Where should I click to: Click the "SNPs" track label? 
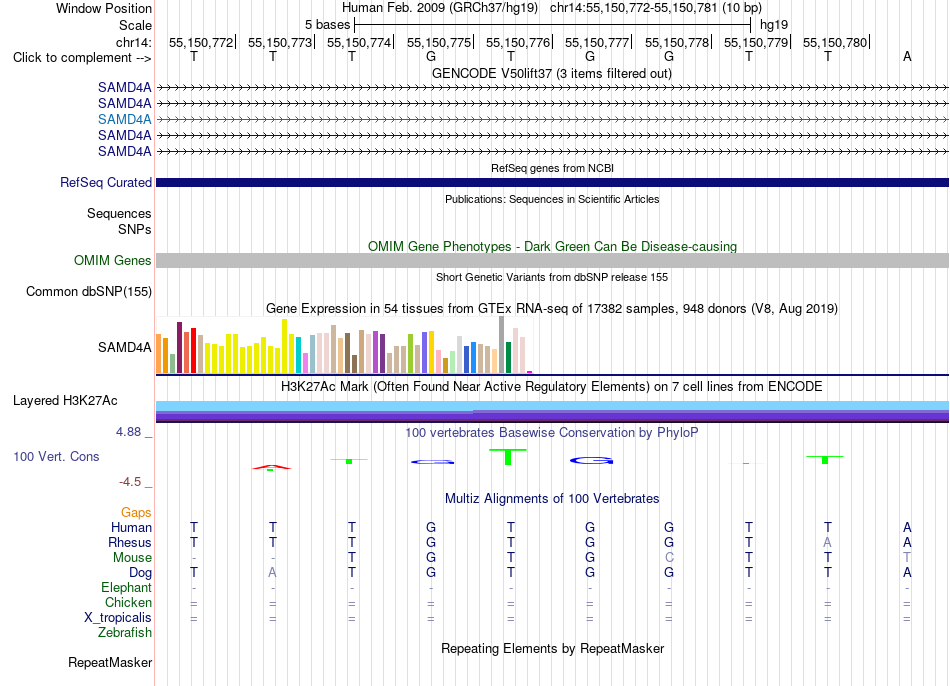[135, 230]
